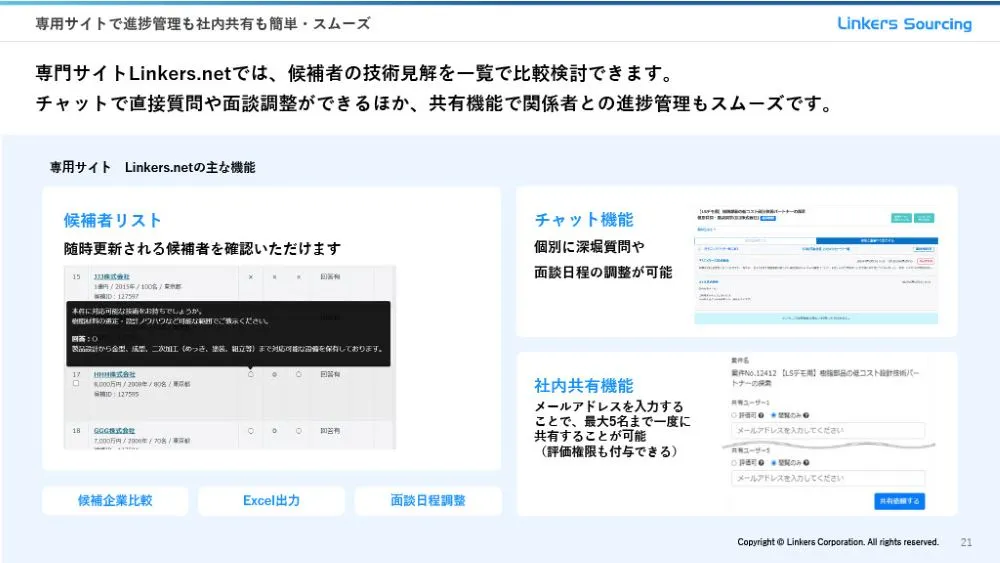Click third X mark in JJJ株式会社 row
This screenshot has width=1000, height=563.
click(x=298, y=277)
